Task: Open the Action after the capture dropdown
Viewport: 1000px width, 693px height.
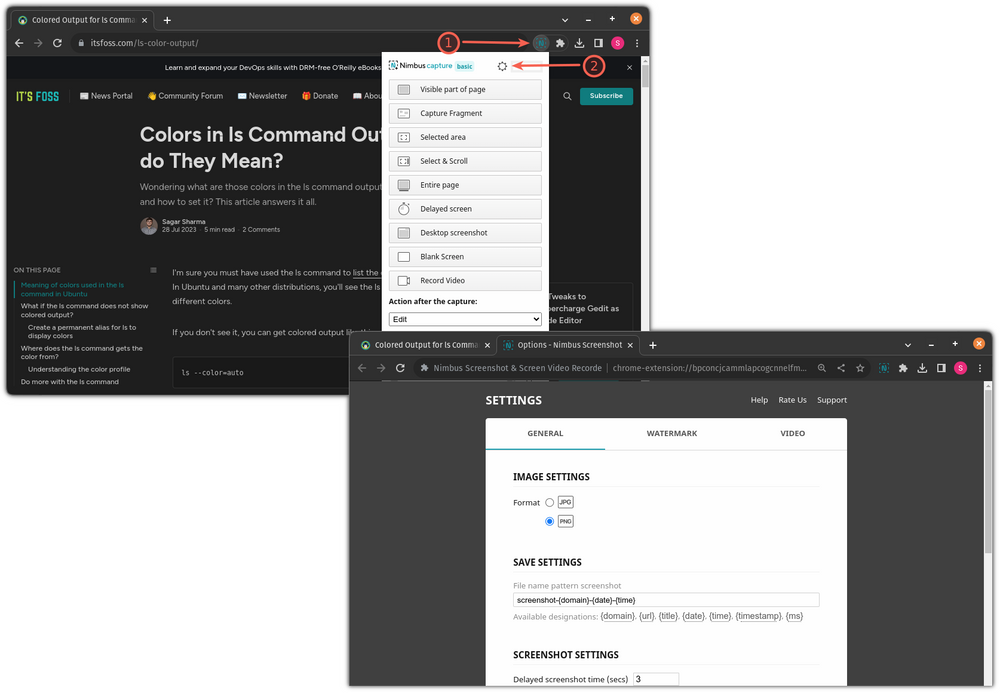Action: (464, 320)
